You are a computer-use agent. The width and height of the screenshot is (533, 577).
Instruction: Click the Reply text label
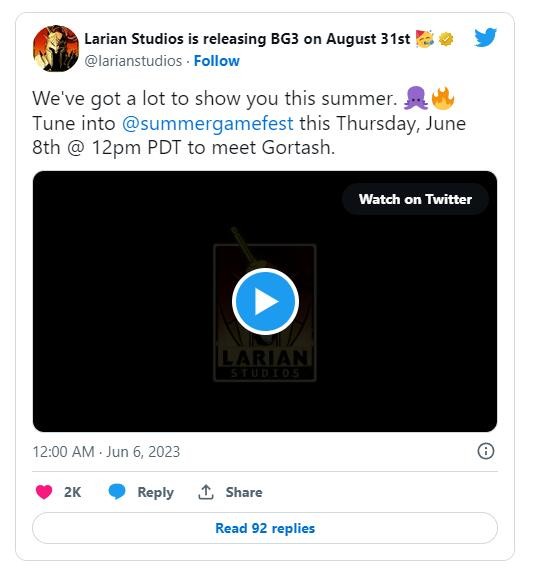pyautogui.click(x=155, y=492)
